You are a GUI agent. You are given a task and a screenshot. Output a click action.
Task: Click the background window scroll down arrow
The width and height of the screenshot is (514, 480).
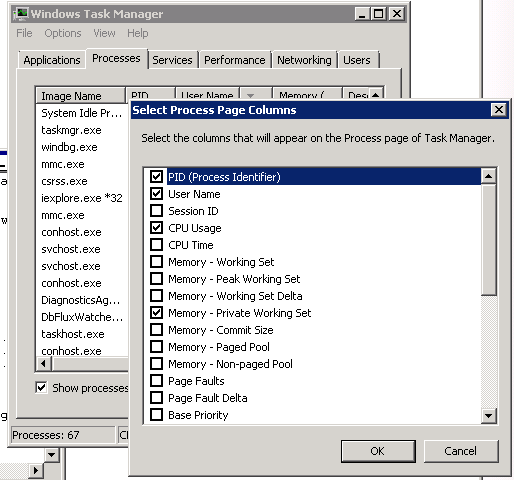[x=52, y=455]
